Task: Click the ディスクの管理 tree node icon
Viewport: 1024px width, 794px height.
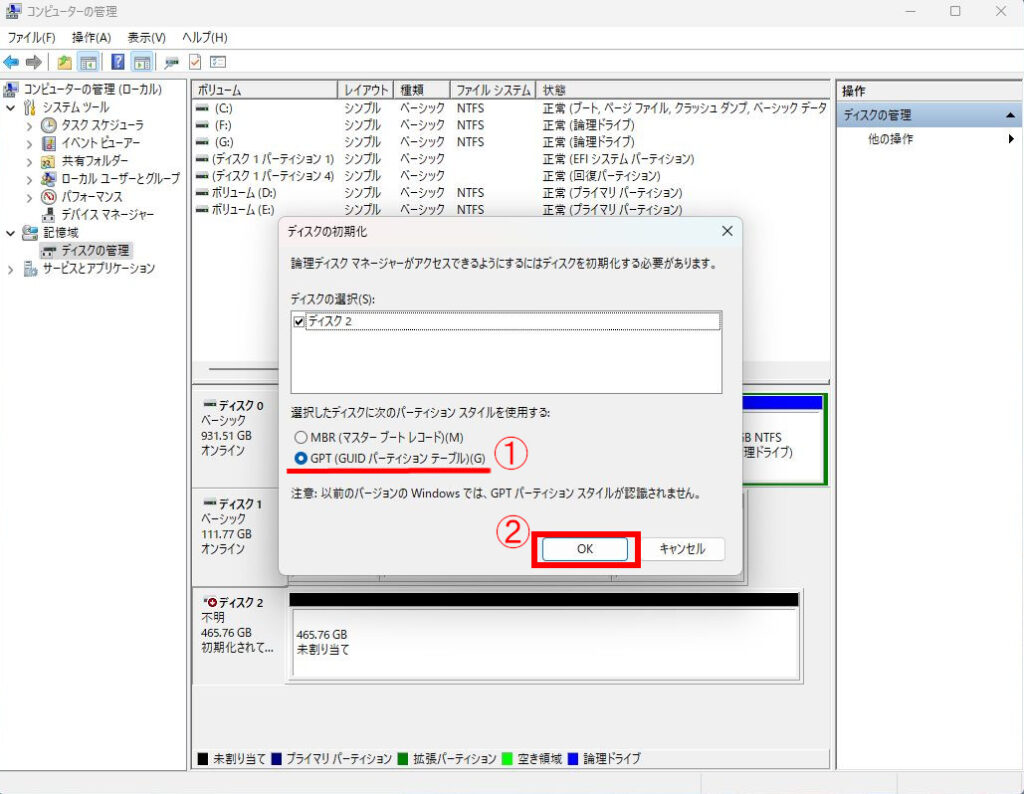Action: [49, 251]
